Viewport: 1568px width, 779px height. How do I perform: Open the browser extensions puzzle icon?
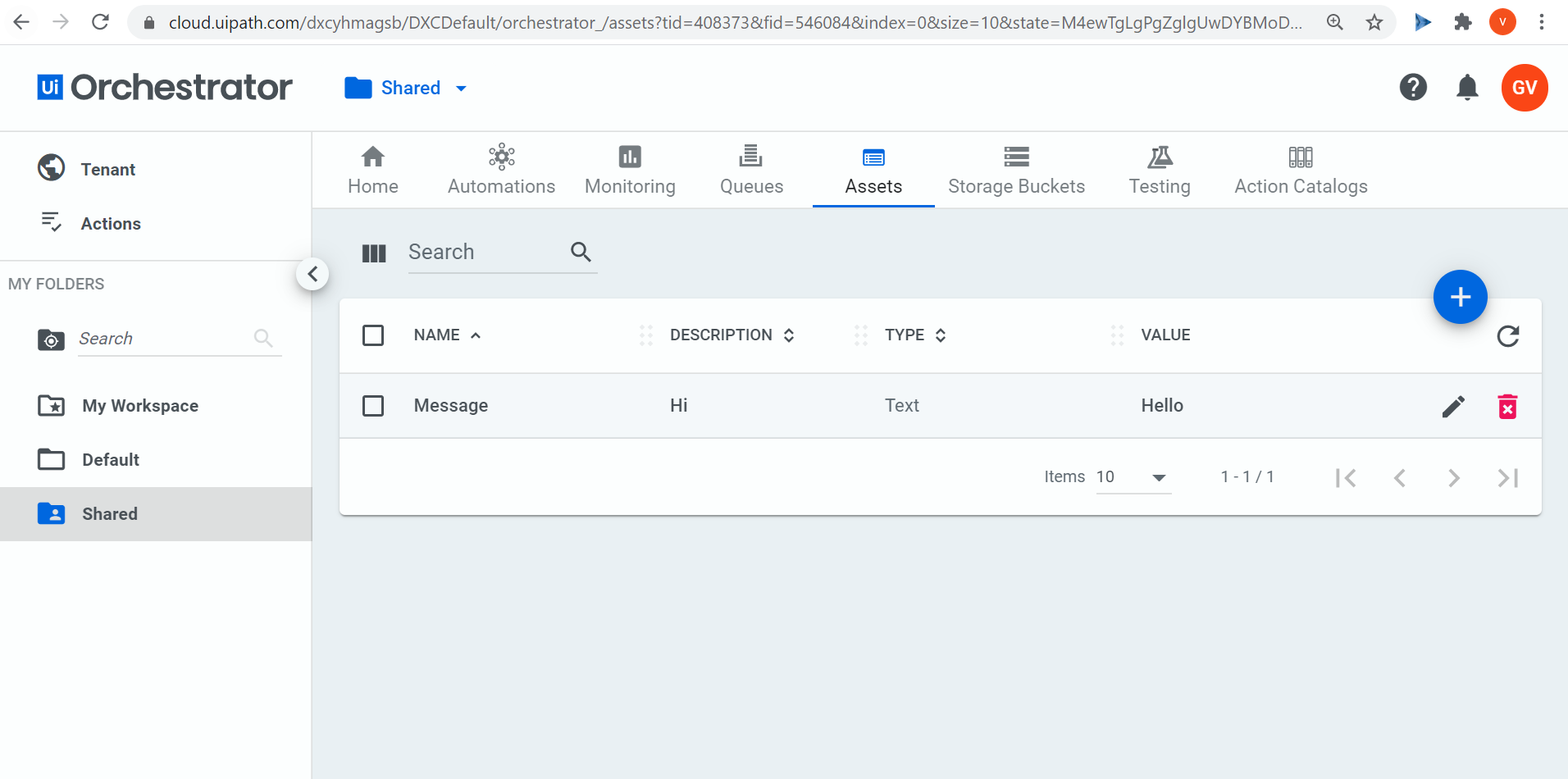pyautogui.click(x=1463, y=22)
